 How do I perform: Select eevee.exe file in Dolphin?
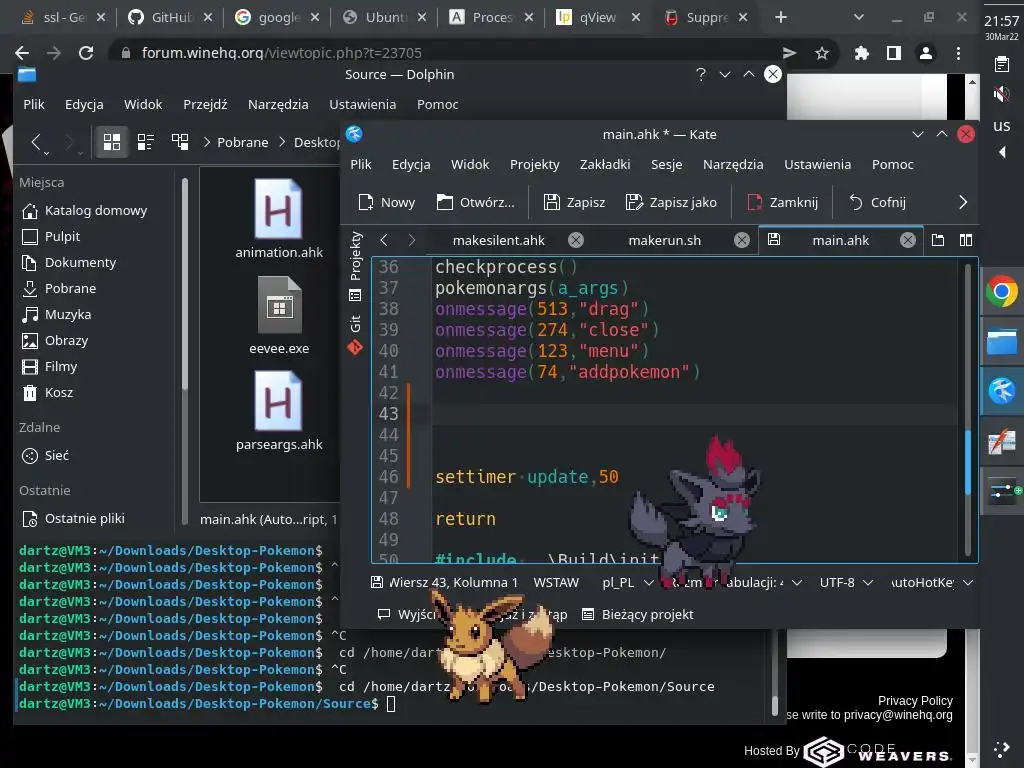pos(279,316)
